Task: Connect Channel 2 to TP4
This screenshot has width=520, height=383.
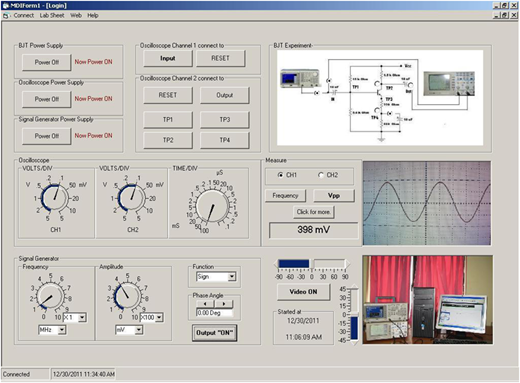Action: 225,140
